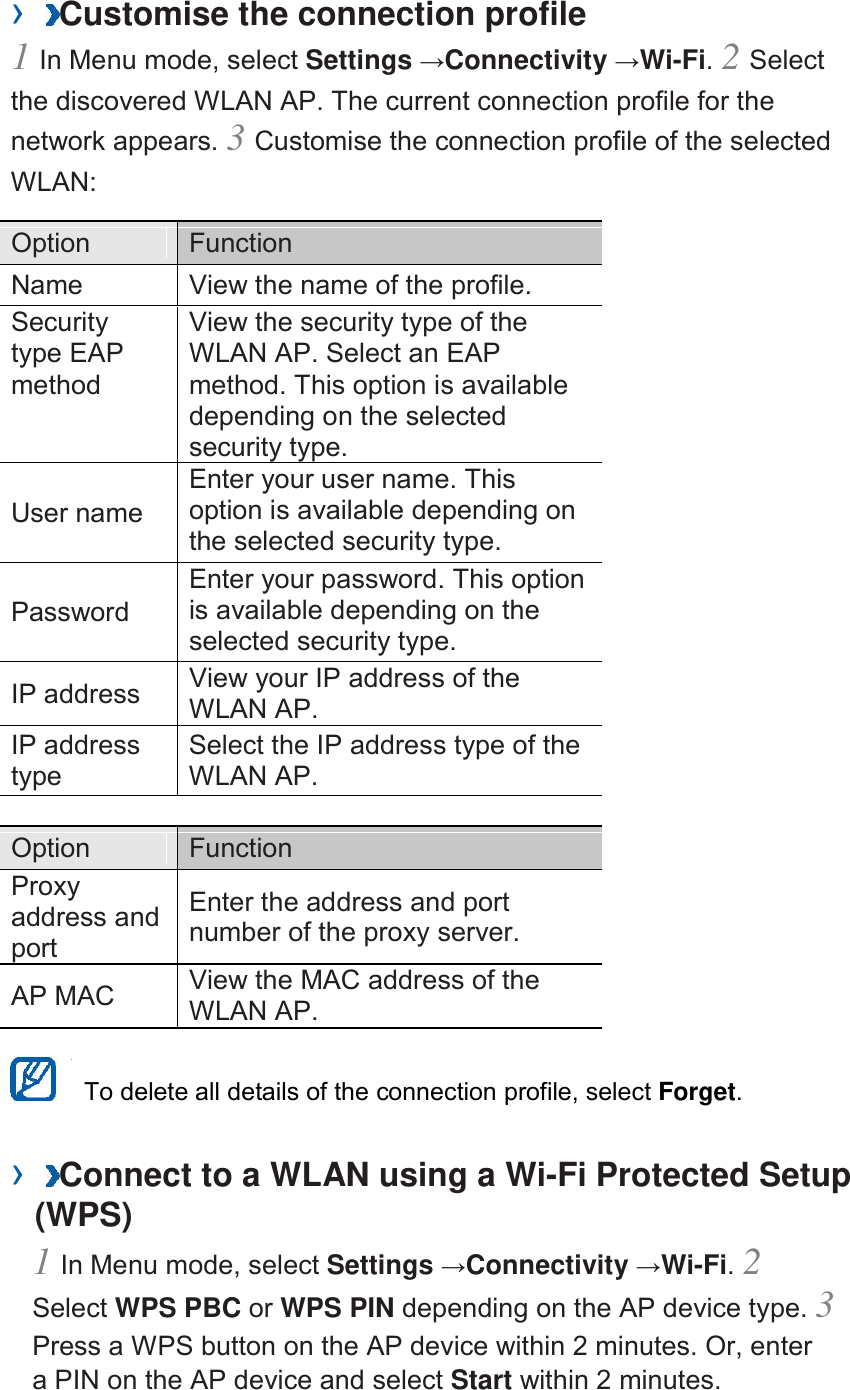Click the 'Option' header of the first table
850x1390 pixels.
pos(51,243)
